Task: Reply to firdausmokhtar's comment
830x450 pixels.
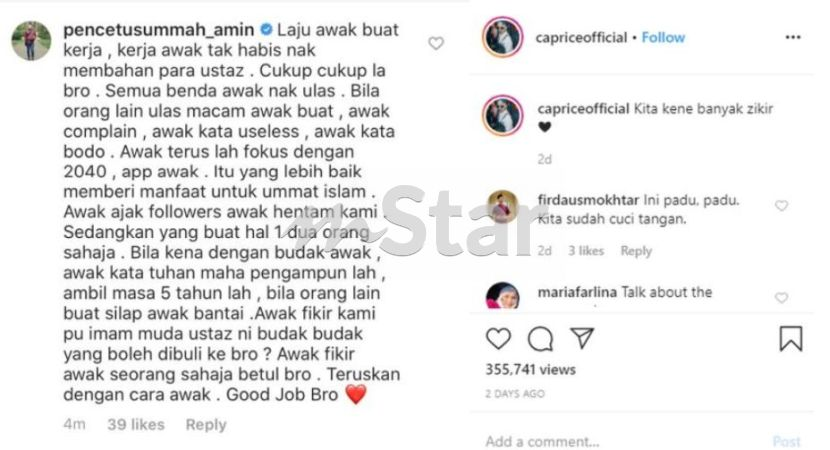Action: [x=636, y=251]
